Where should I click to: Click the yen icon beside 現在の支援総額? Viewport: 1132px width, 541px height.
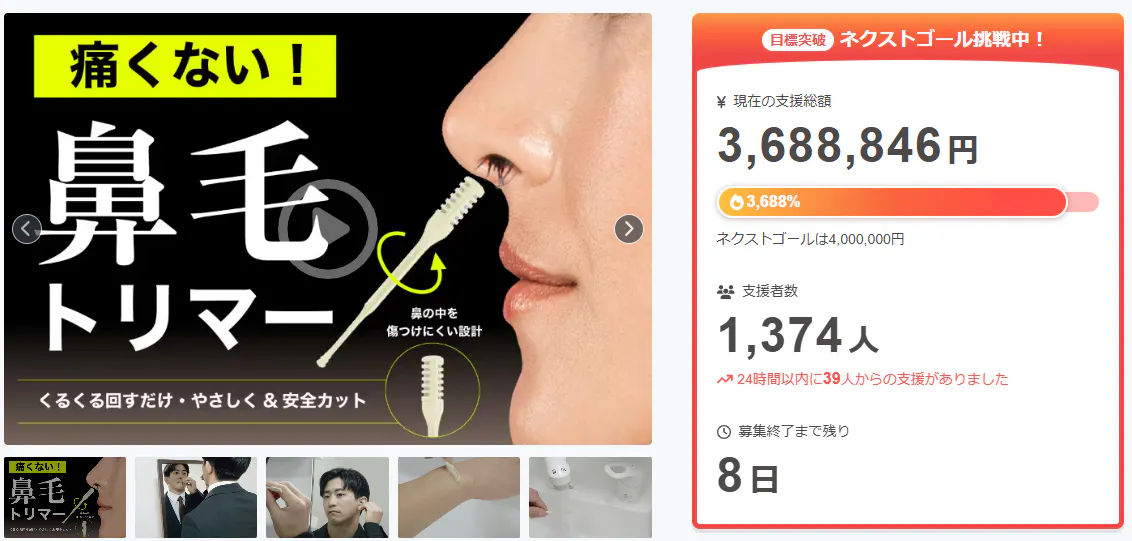(721, 102)
